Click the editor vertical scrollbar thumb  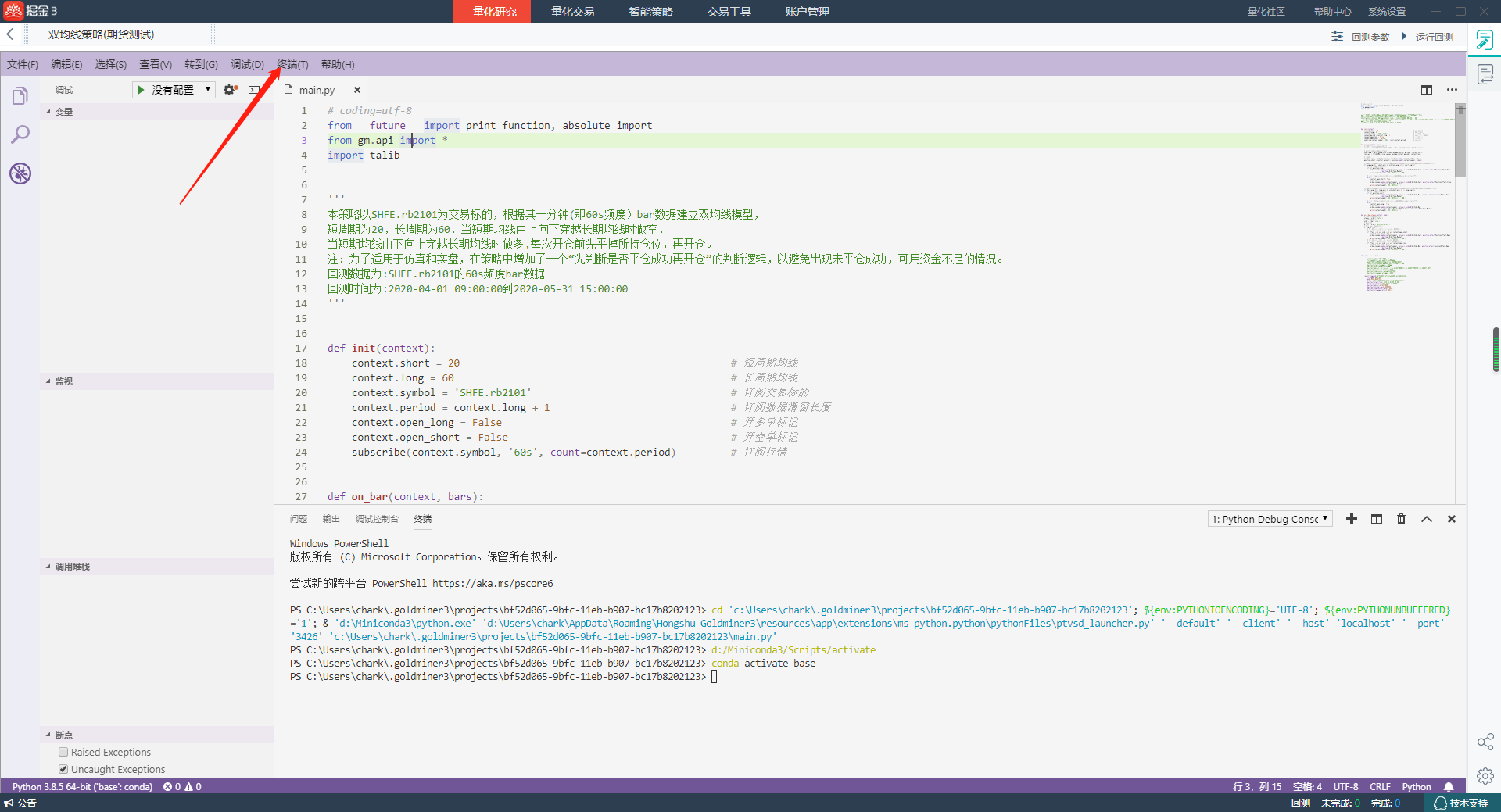point(1460,141)
